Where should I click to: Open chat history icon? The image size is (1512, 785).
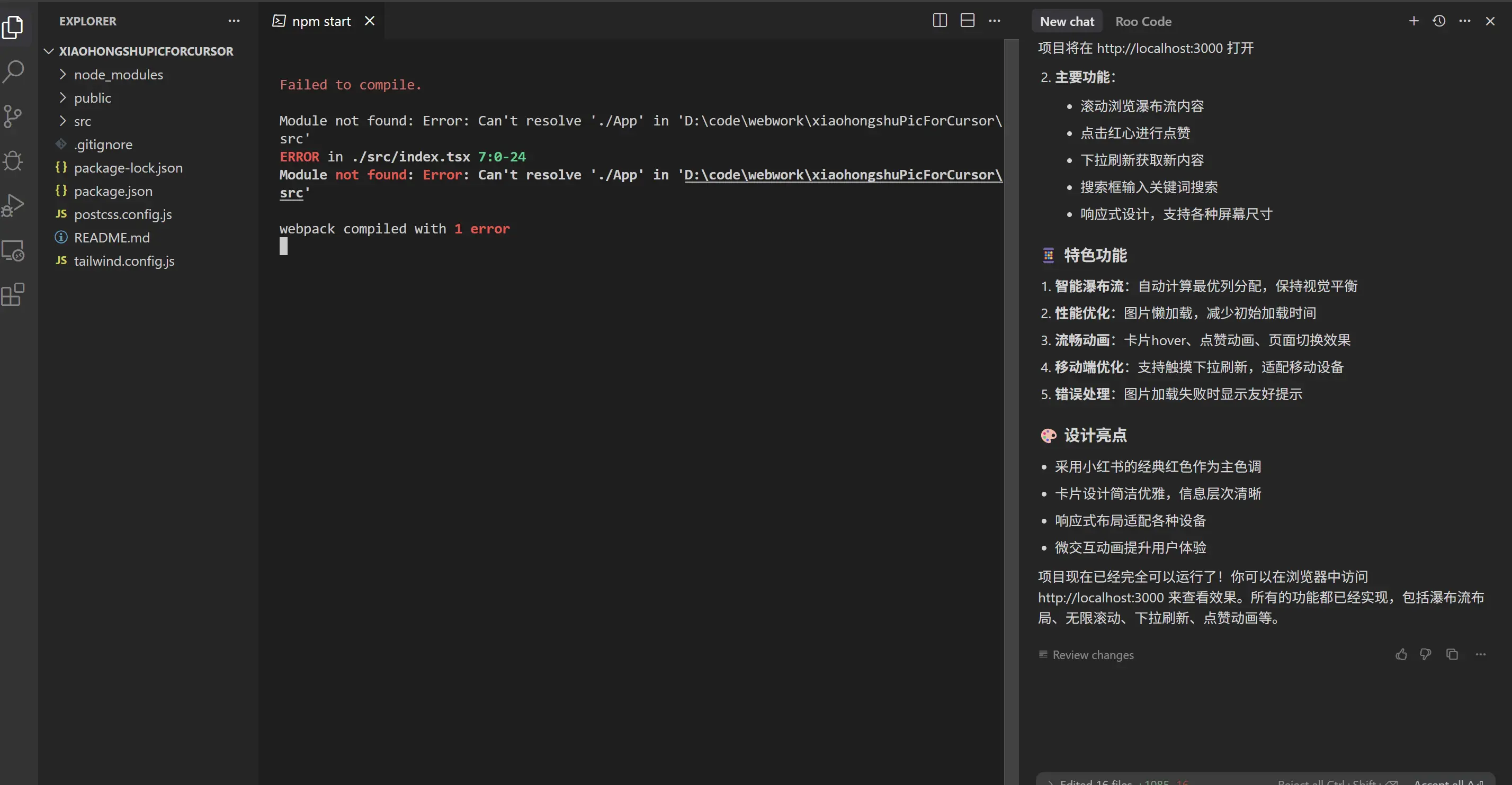coord(1438,21)
